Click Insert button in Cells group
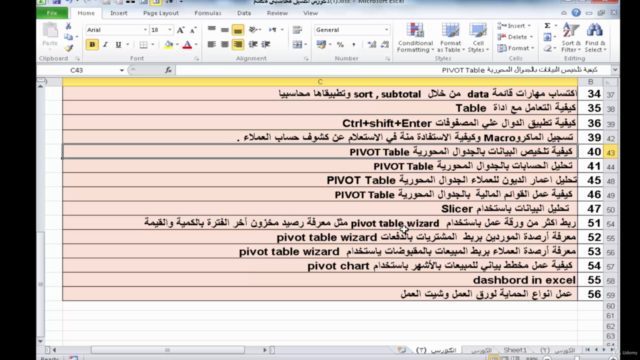640x360 pixels. click(x=514, y=26)
